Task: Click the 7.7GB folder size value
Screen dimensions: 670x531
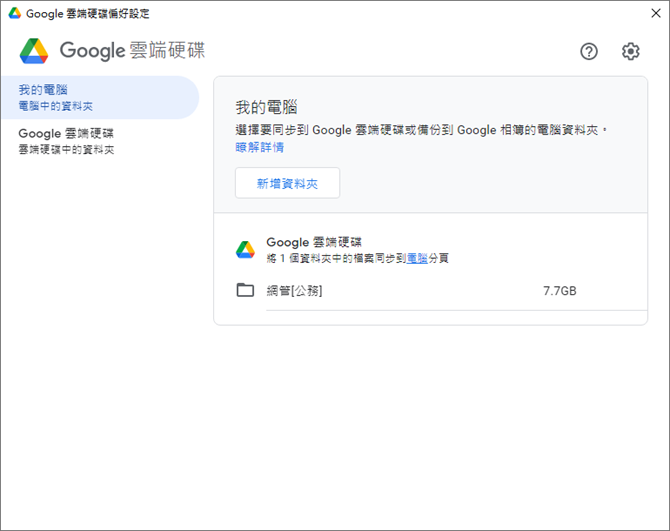Action: (559, 291)
